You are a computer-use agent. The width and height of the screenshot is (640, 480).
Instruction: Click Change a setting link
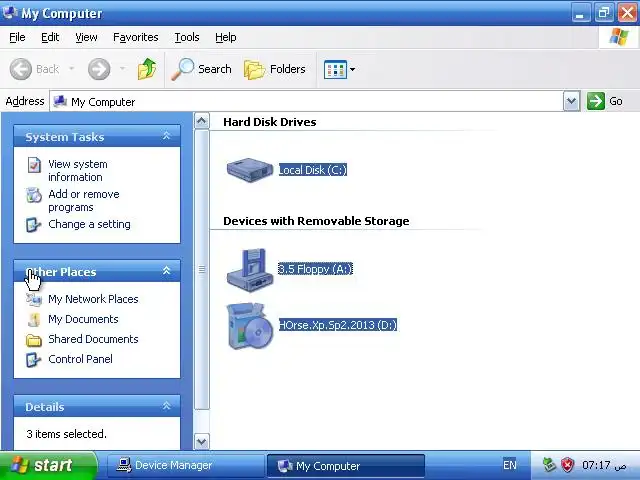(89, 224)
